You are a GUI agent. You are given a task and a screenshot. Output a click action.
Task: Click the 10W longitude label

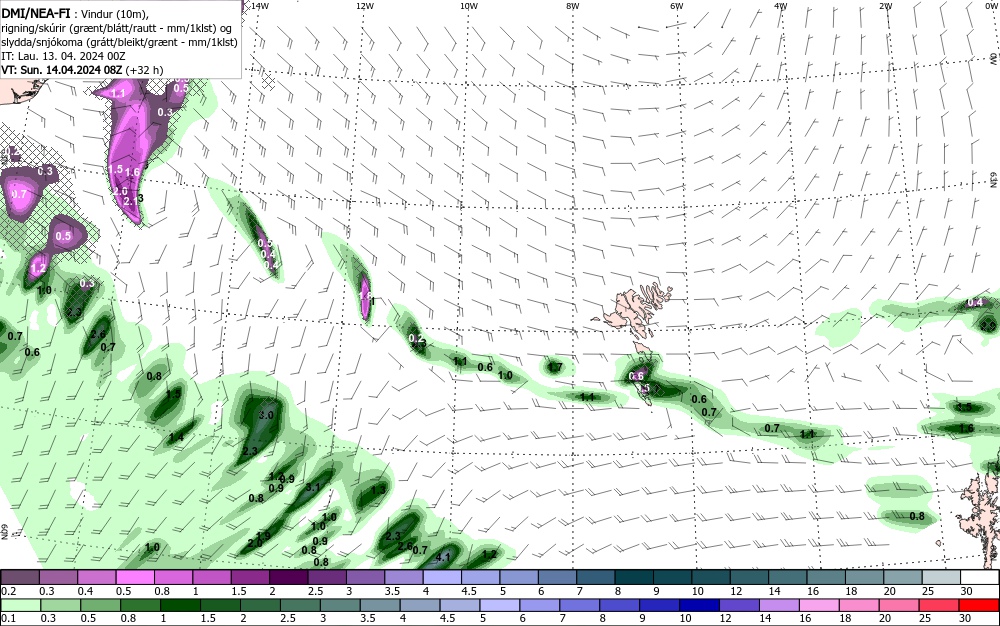click(x=469, y=6)
